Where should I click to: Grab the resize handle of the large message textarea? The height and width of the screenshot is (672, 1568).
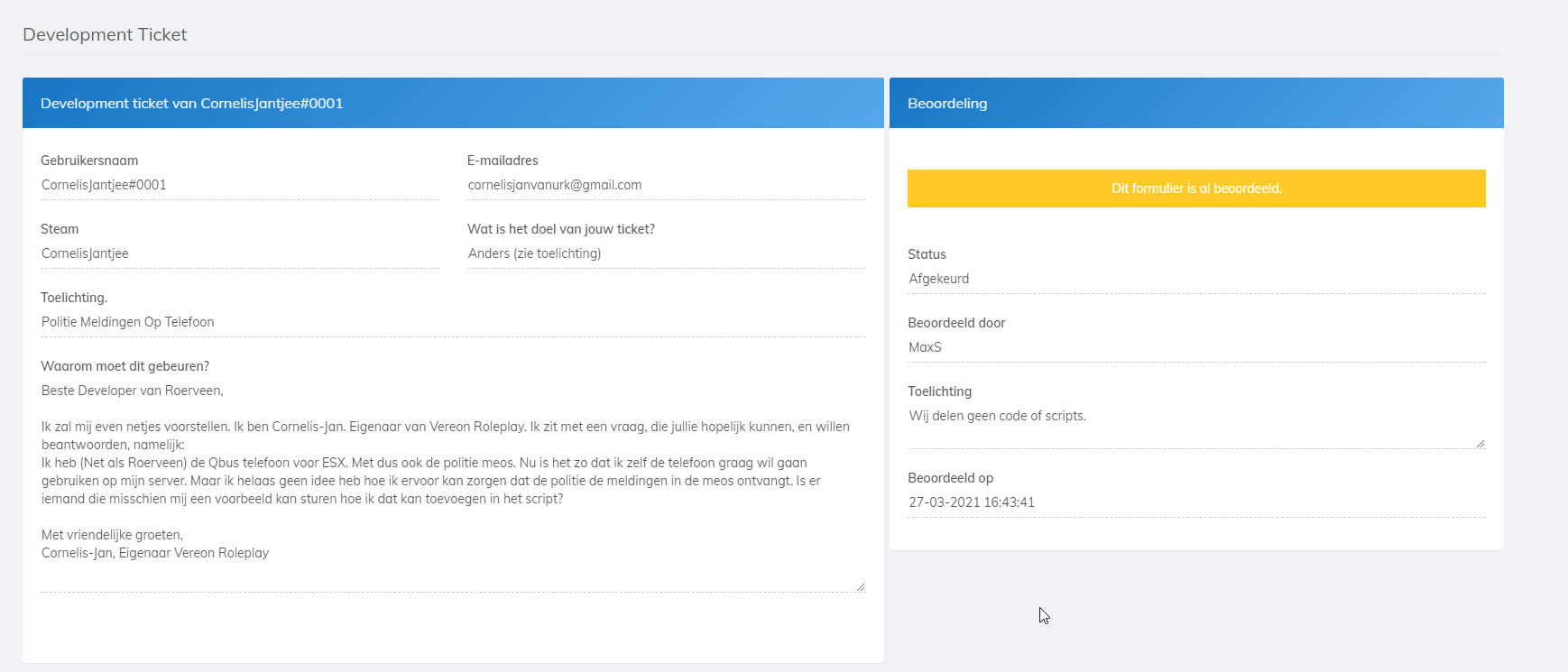coord(861,587)
